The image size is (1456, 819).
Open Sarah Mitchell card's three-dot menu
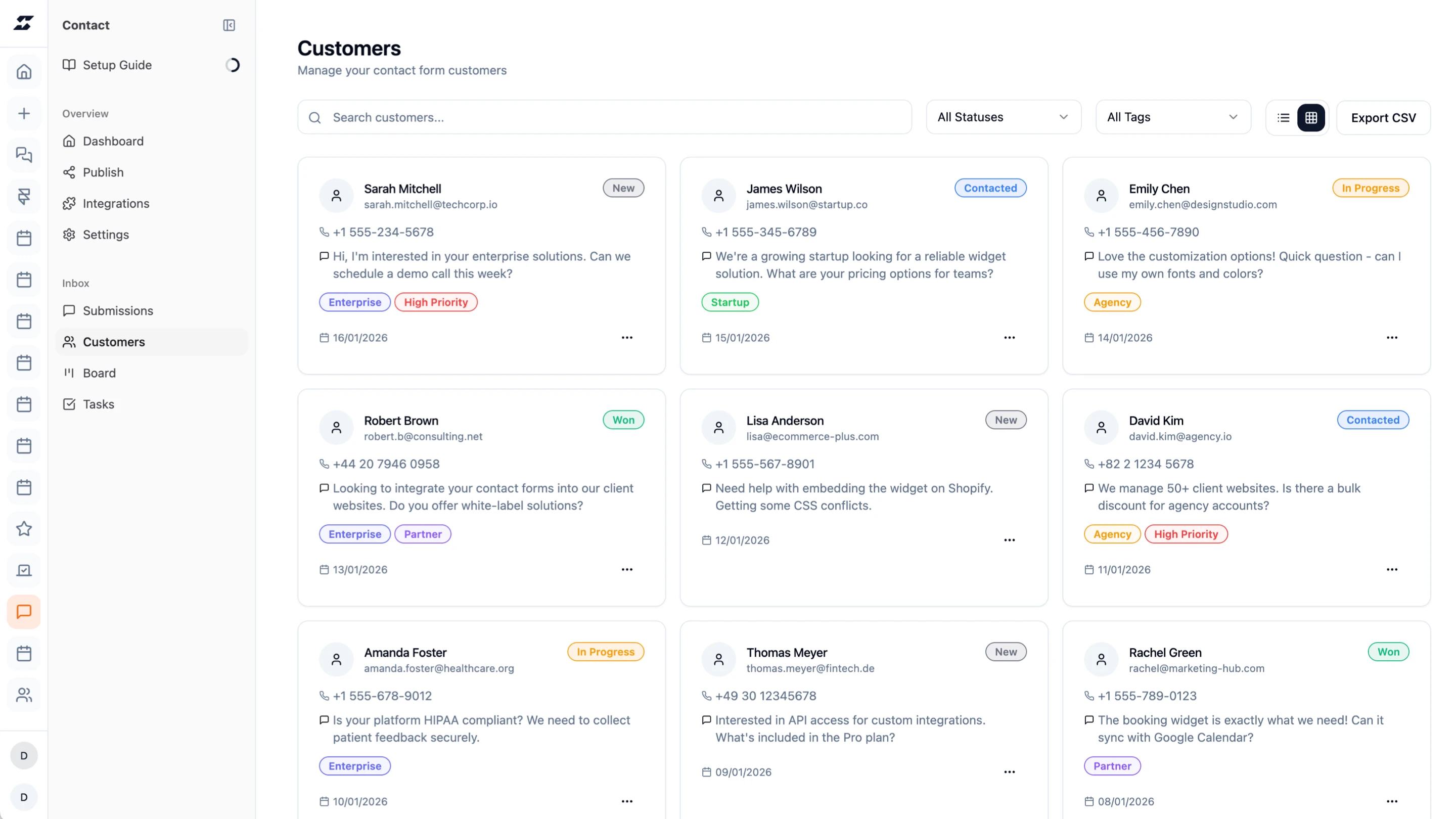pyautogui.click(x=627, y=337)
